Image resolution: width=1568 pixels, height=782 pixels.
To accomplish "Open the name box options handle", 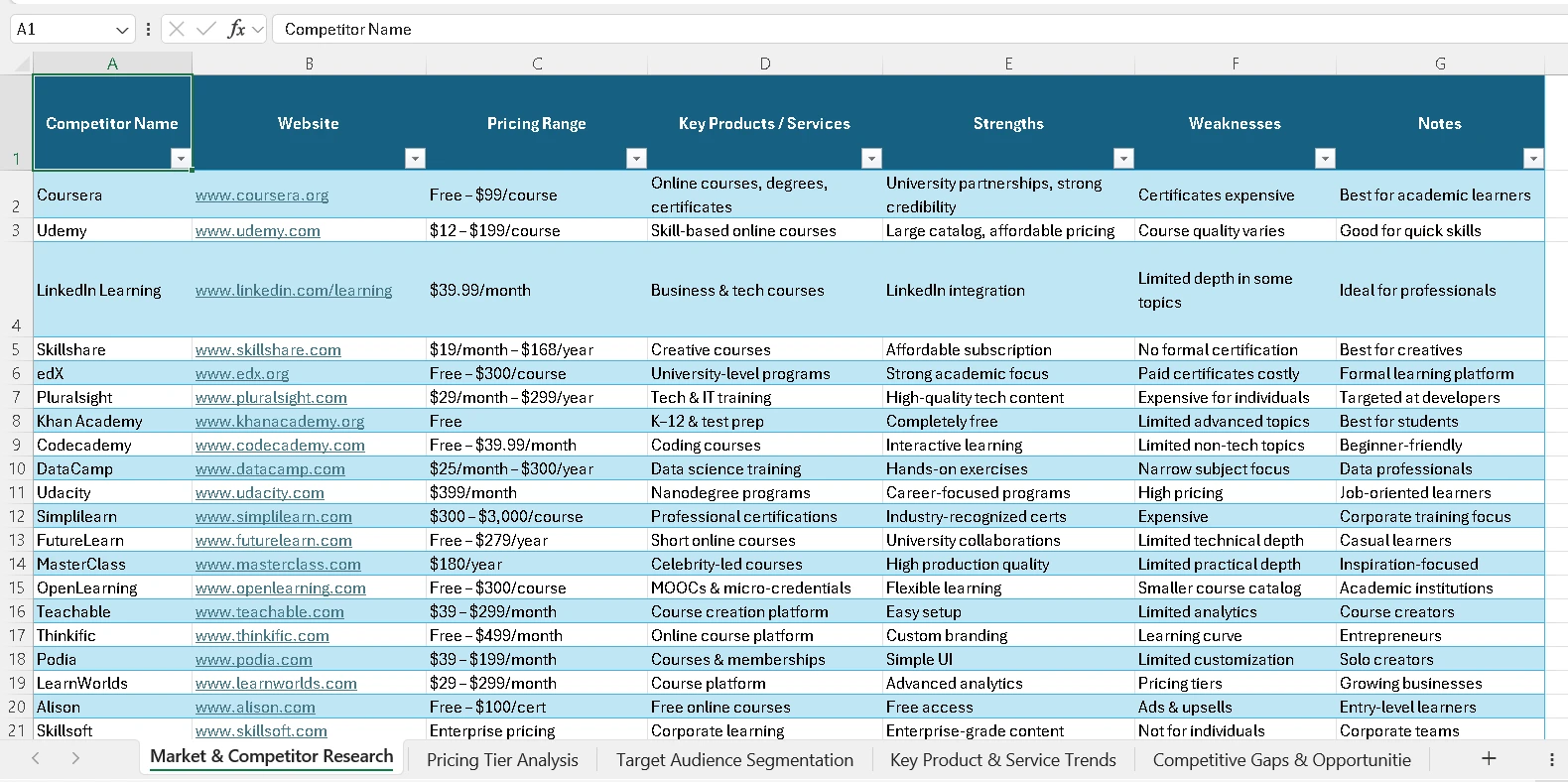I will coord(148,29).
